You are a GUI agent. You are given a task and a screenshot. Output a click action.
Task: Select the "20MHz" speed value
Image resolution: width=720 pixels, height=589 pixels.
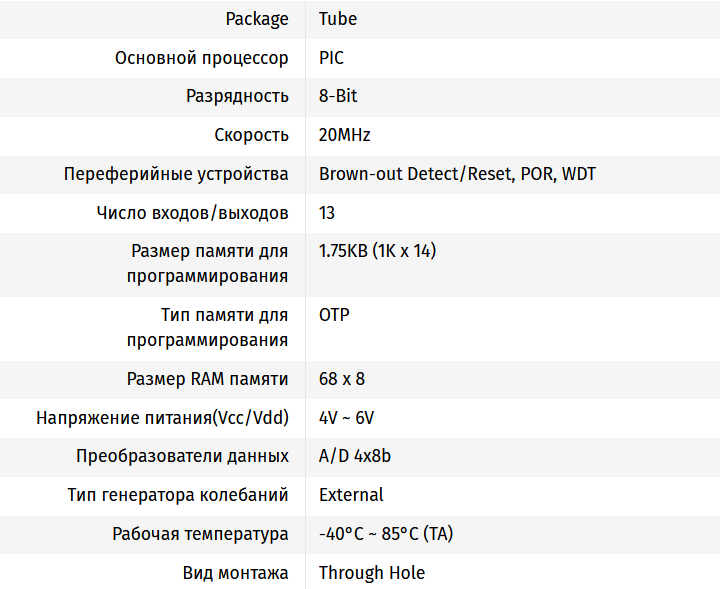(345, 135)
